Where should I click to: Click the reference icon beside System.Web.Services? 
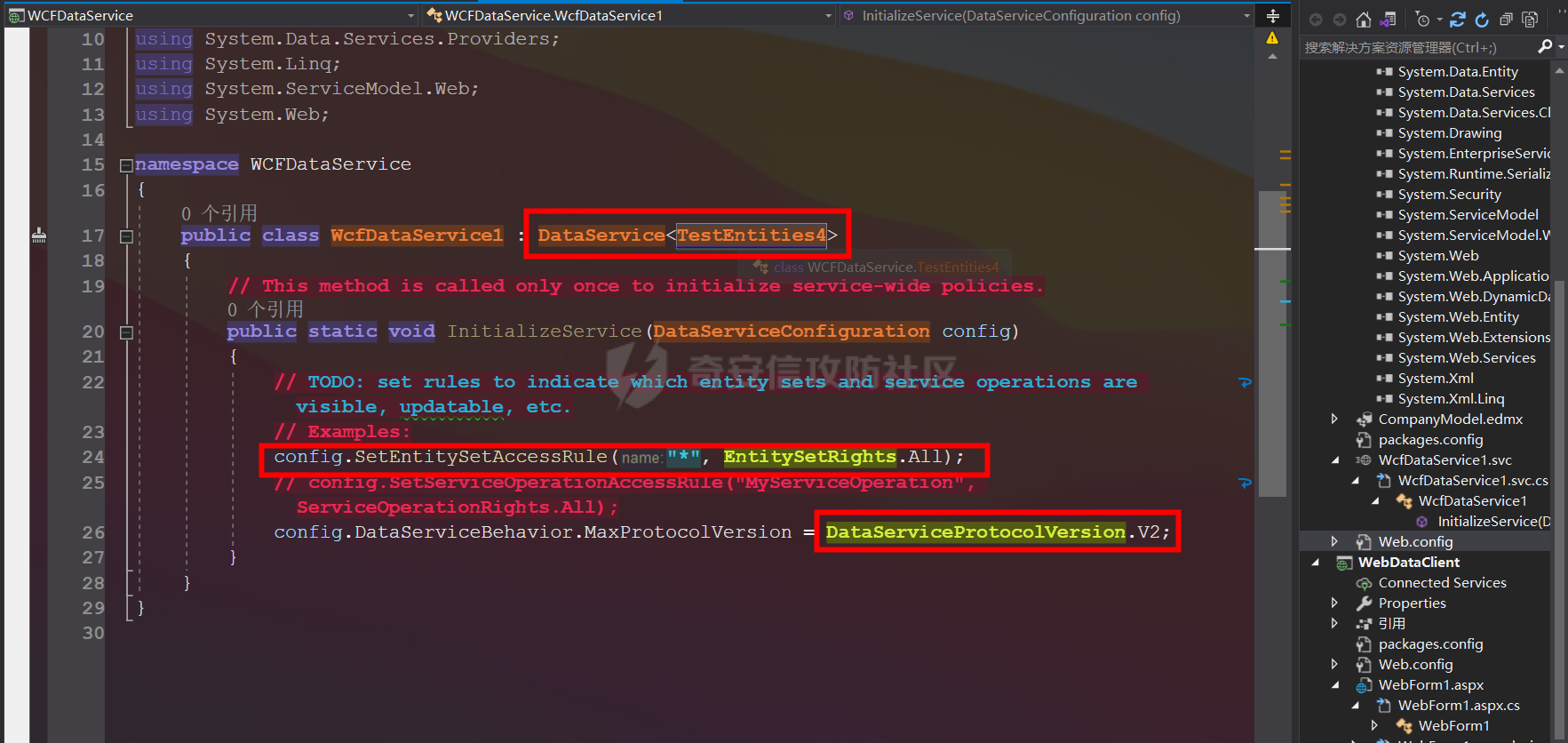(x=1384, y=358)
